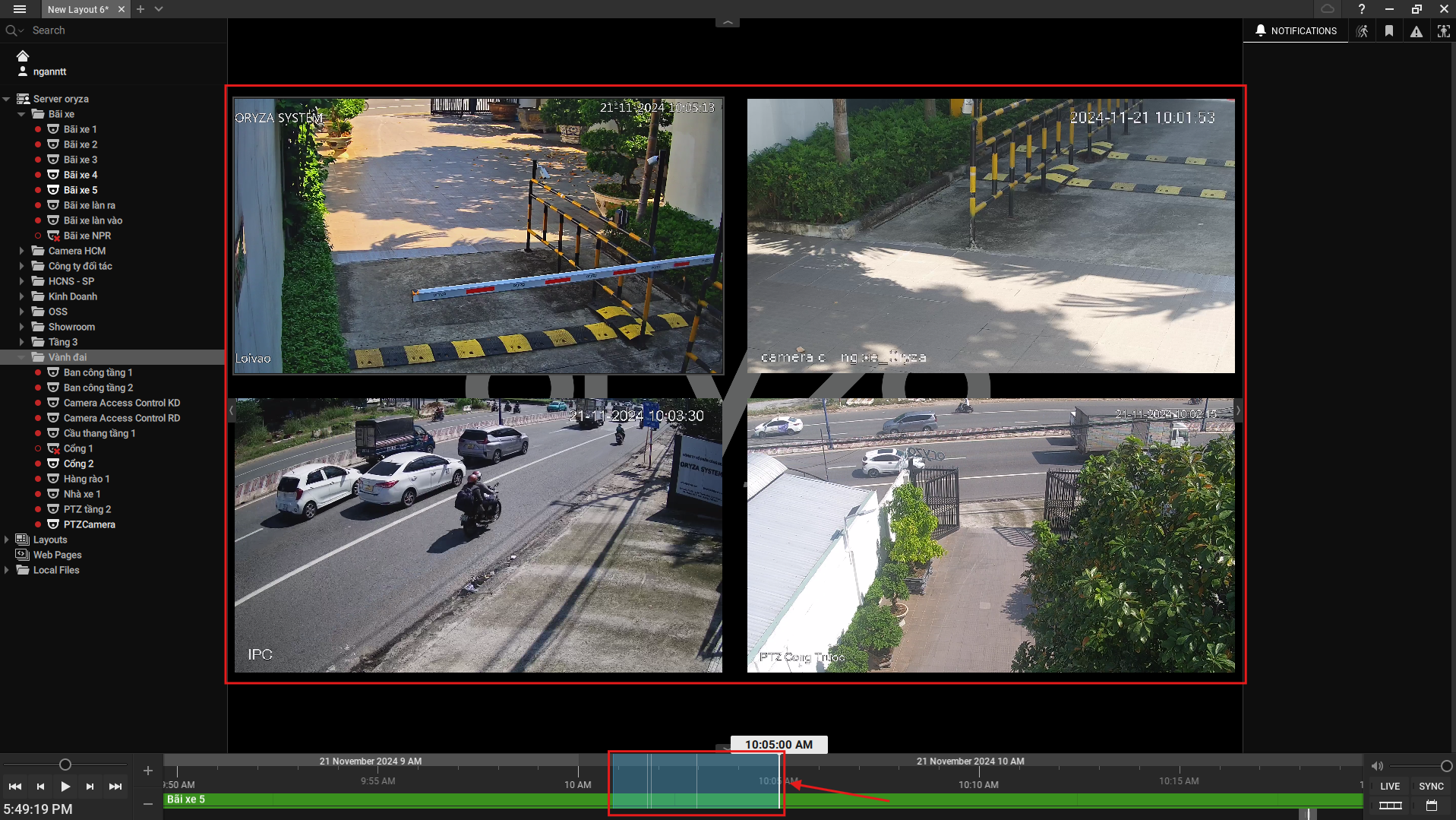The image size is (1456, 820).
Task: Collapse the Bãi xe folder
Action: coord(21,114)
